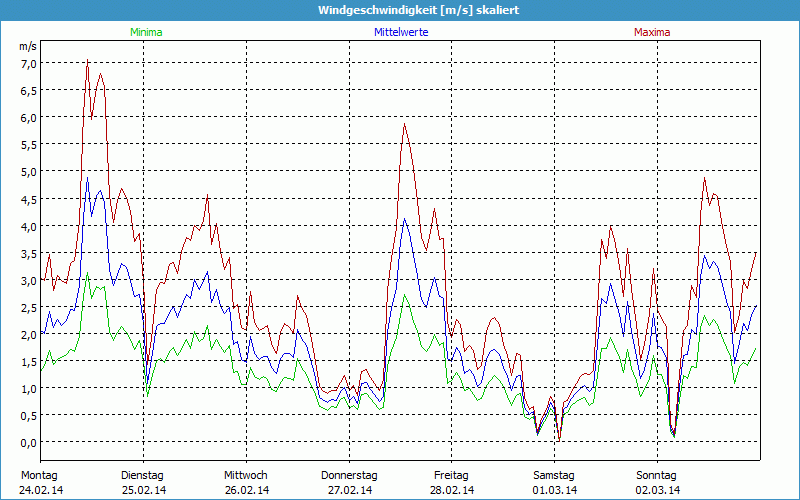Click the 0,5 y-axis value
The image size is (800, 500).
tap(29, 415)
